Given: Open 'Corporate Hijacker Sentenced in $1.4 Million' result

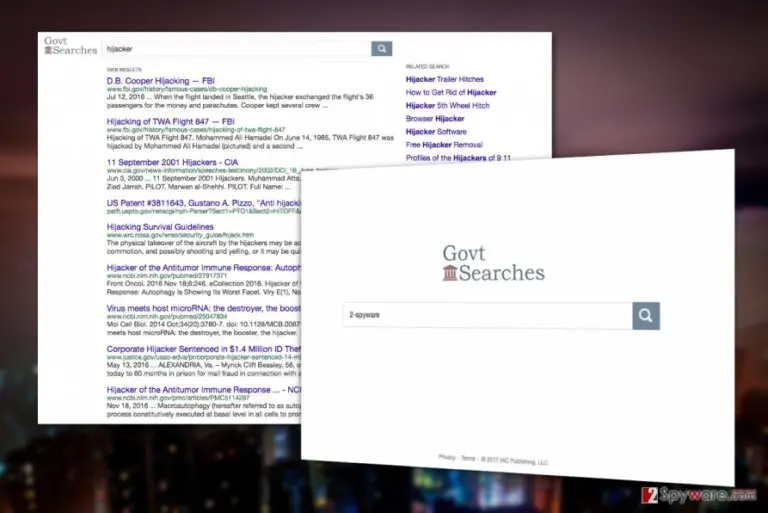Looking at the screenshot, I should (x=204, y=349).
